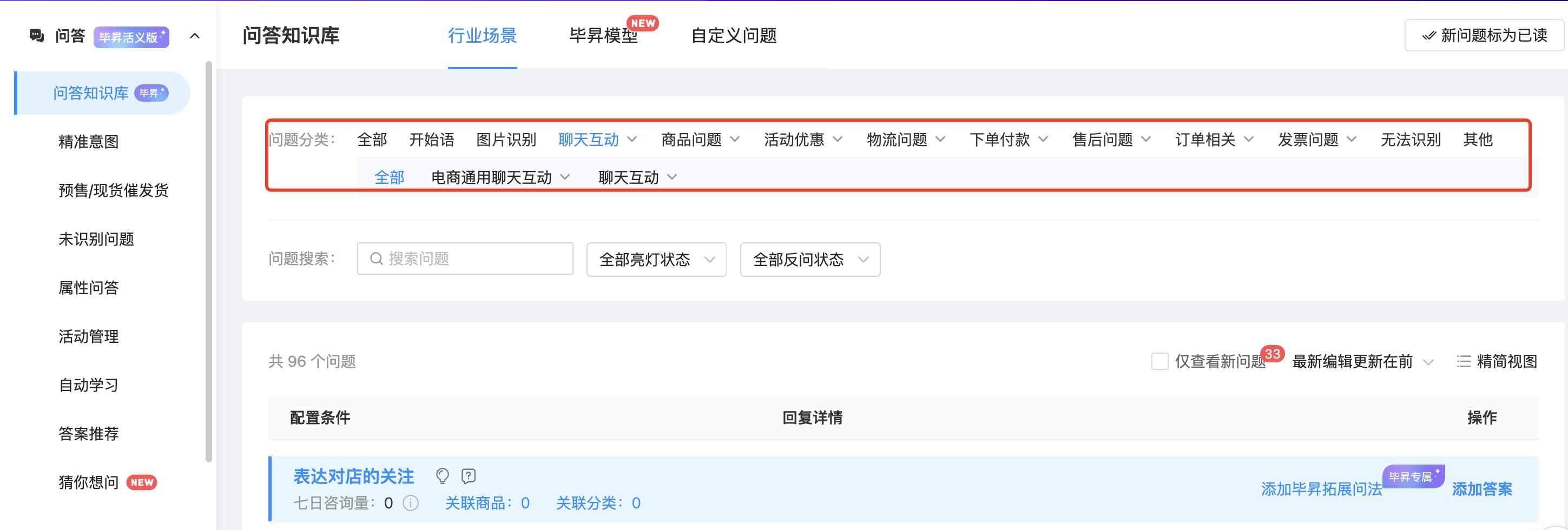The image size is (1568, 530).
Task: Click the 问答 chat bubble icon
Action: point(37,36)
